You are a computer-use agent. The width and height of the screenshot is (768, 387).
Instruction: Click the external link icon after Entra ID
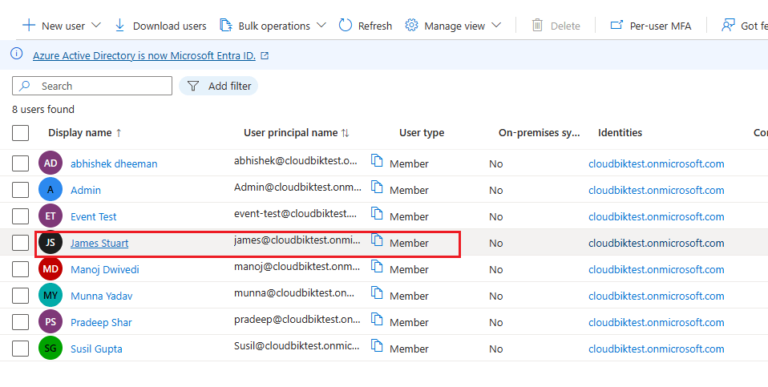[265, 56]
